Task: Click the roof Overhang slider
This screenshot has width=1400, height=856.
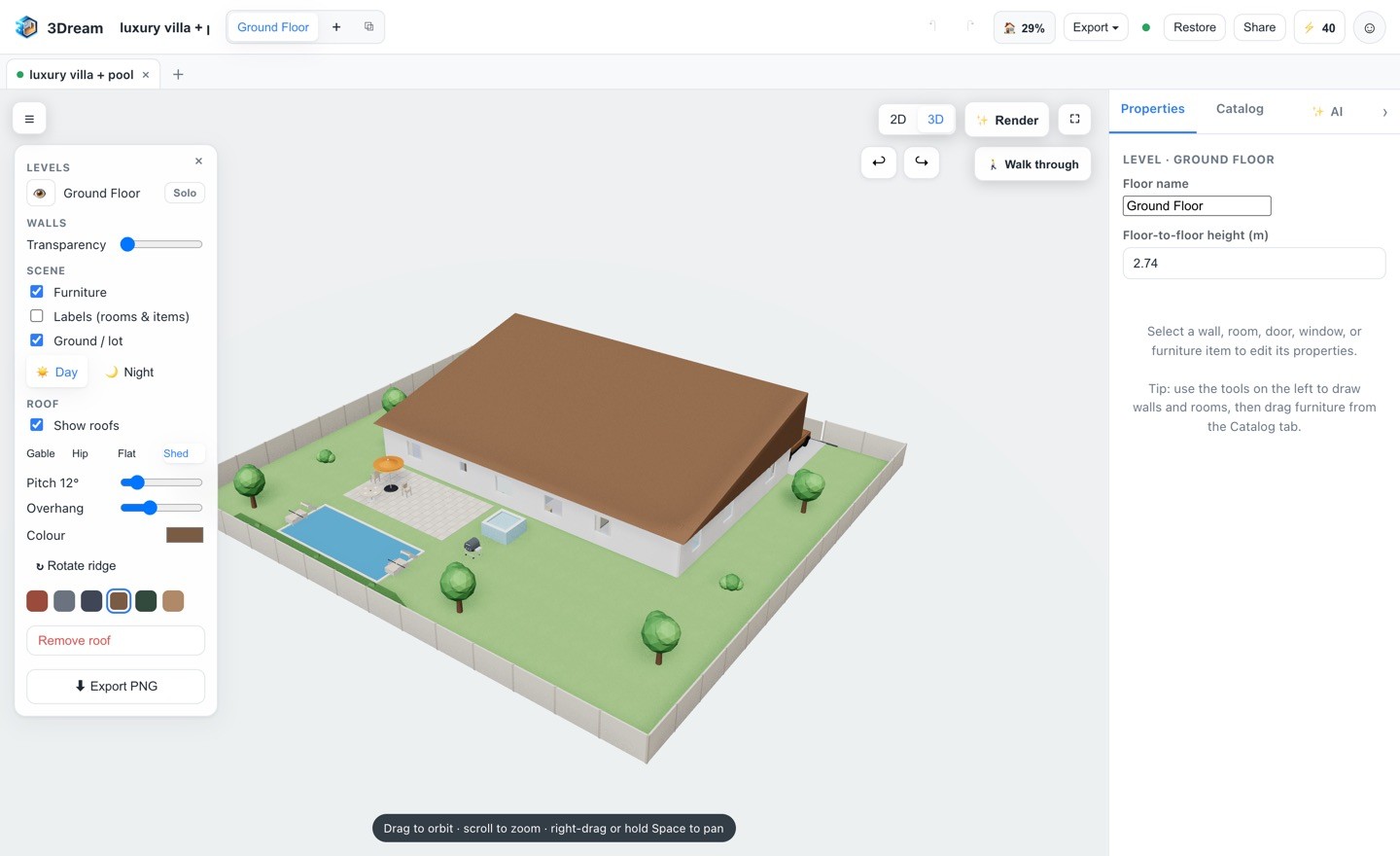Action: click(161, 508)
